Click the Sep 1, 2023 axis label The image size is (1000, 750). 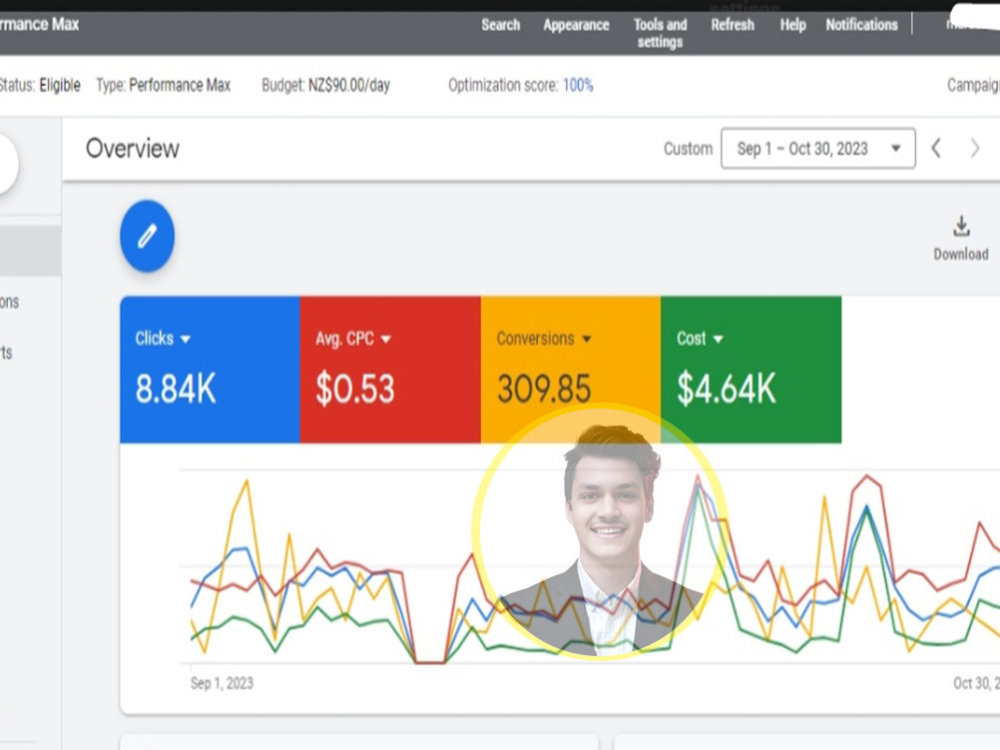pos(222,683)
